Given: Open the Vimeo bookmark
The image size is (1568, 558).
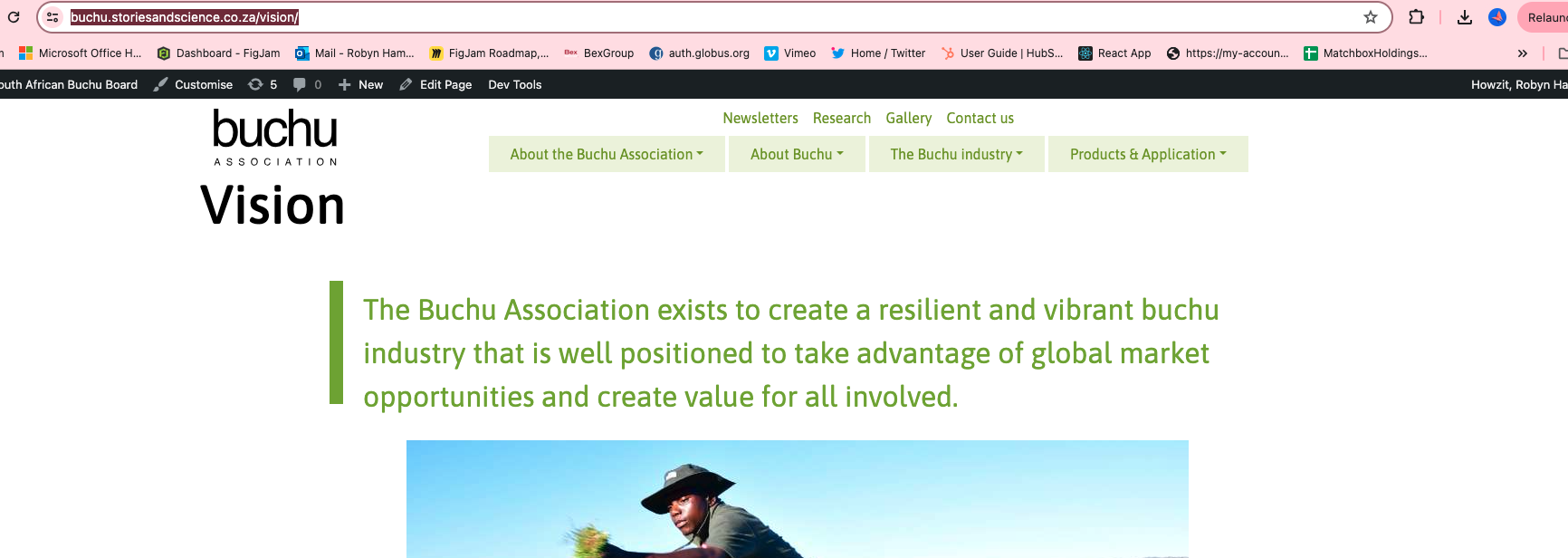Looking at the screenshot, I should click(x=789, y=53).
